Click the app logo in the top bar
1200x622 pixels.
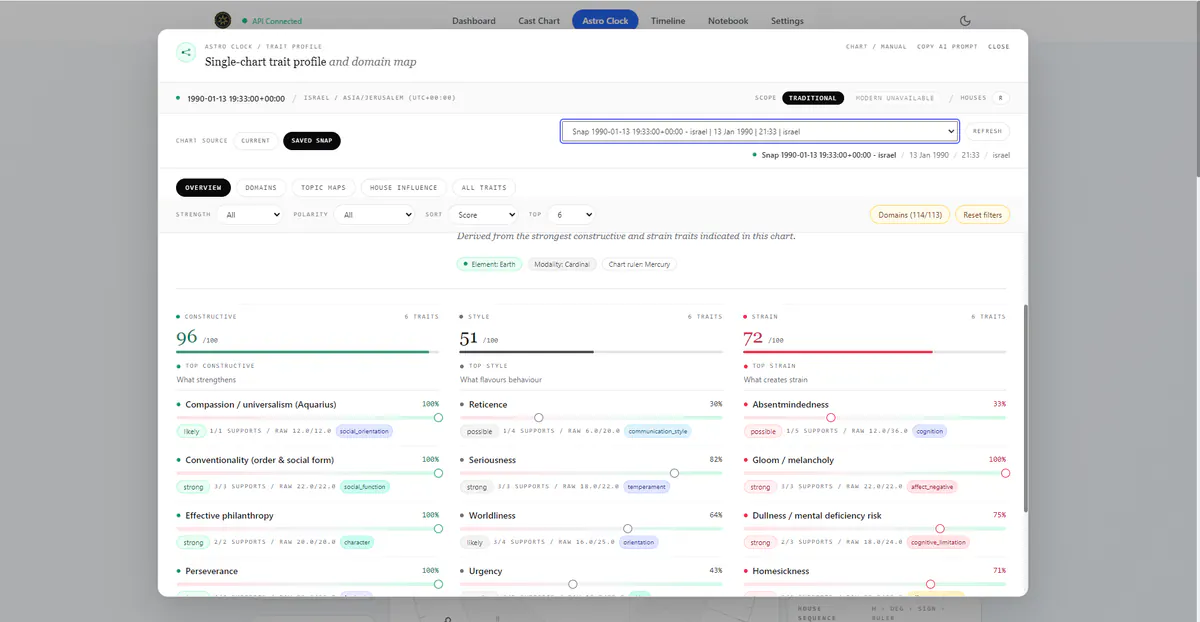pyautogui.click(x=223, y=20)
